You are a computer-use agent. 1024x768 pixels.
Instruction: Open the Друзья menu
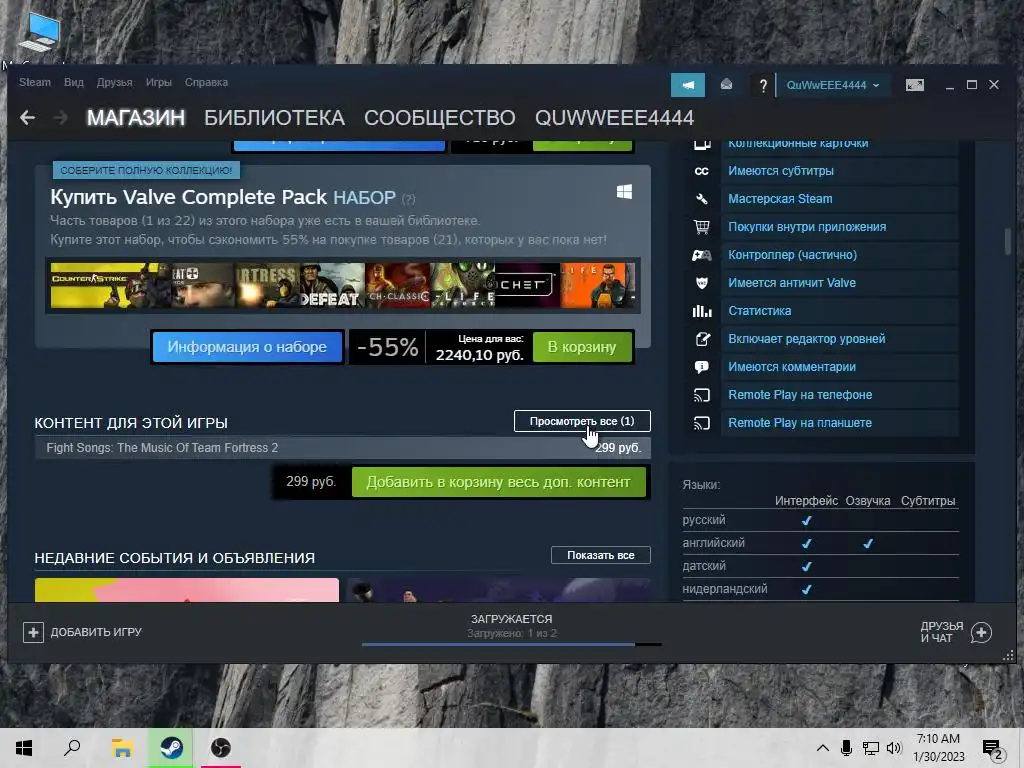(x=114, y=82)
